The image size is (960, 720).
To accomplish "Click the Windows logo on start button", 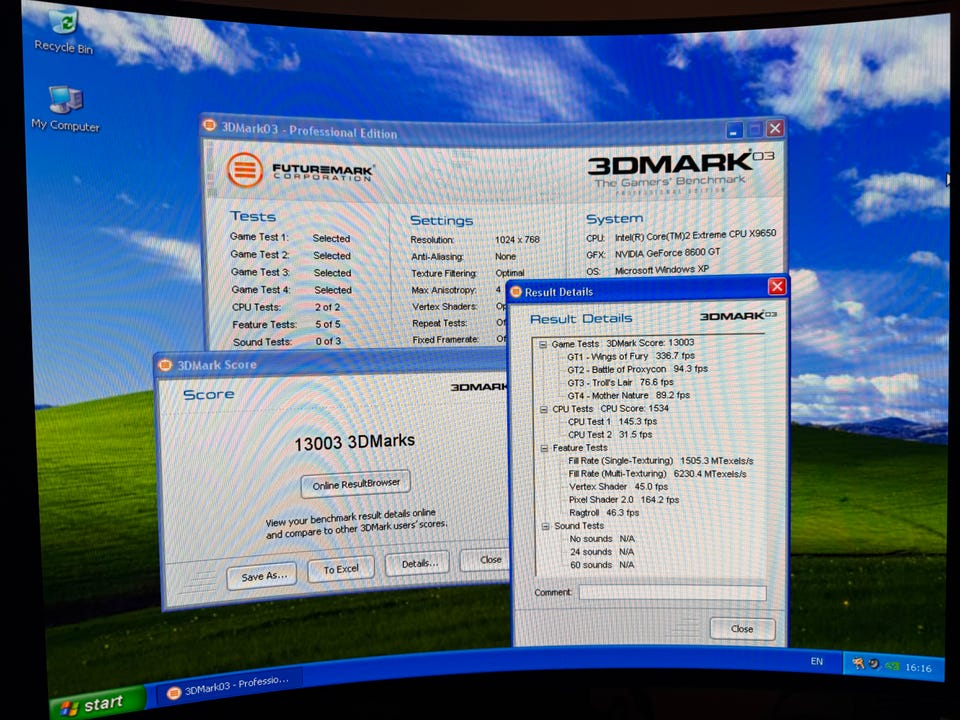I will (x=69, y=709).
